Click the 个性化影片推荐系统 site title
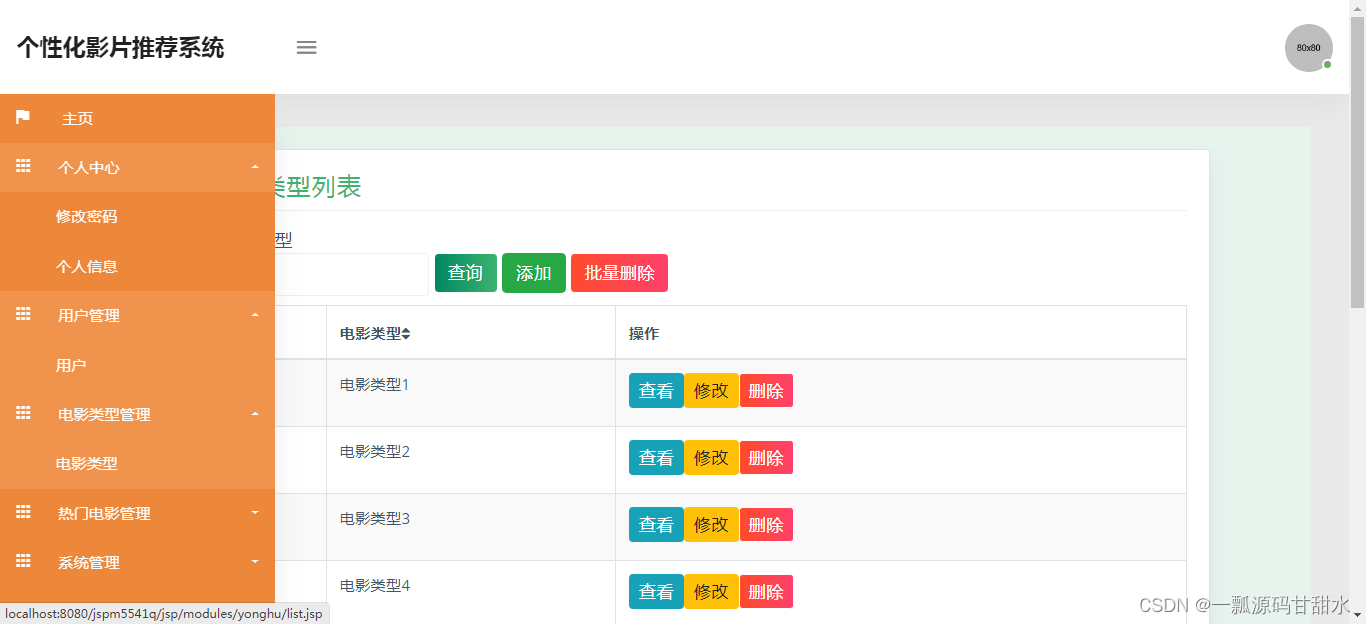1366x624 pixels. (120, 47)
